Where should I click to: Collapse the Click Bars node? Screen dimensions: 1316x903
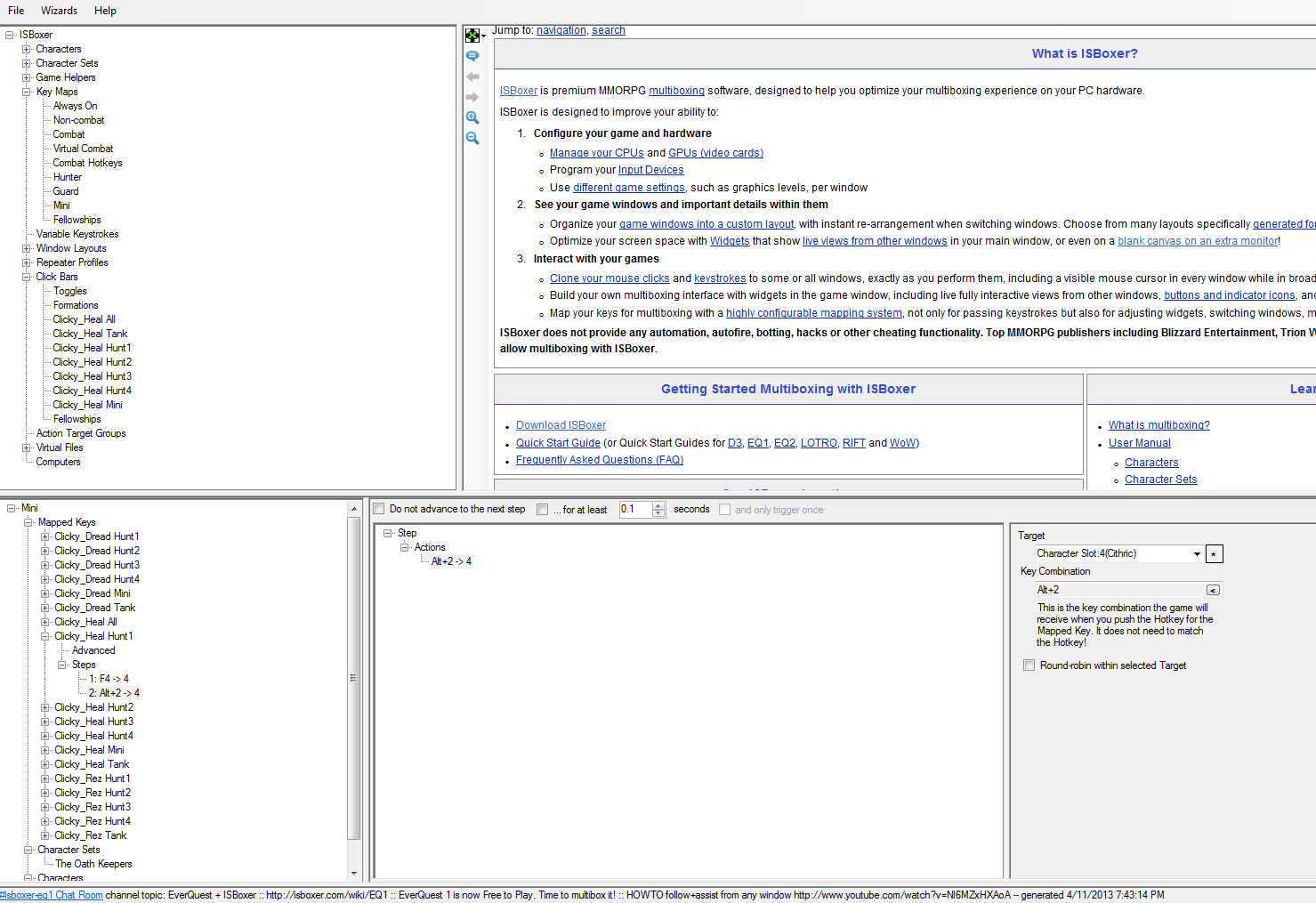coord(27,277)
